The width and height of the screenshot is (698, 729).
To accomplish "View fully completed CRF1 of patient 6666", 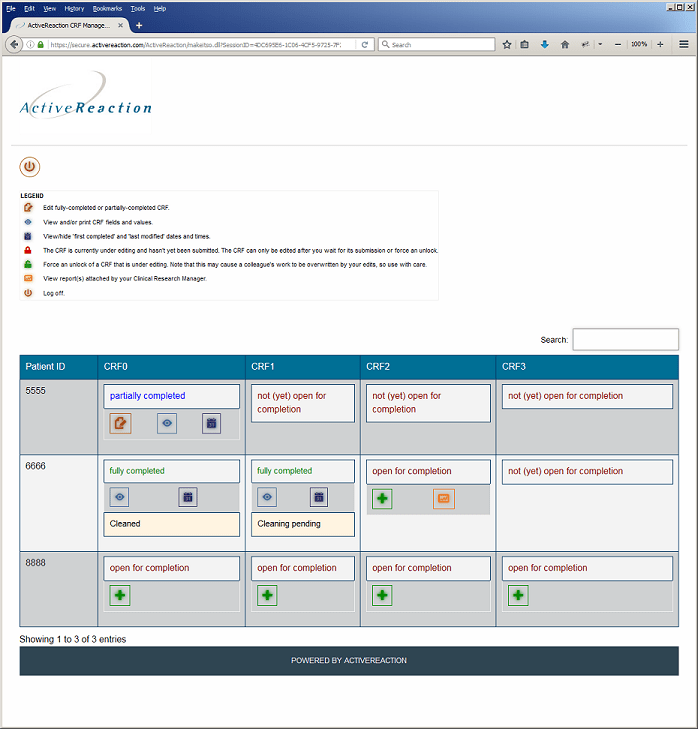I will (x=267, y=497).
